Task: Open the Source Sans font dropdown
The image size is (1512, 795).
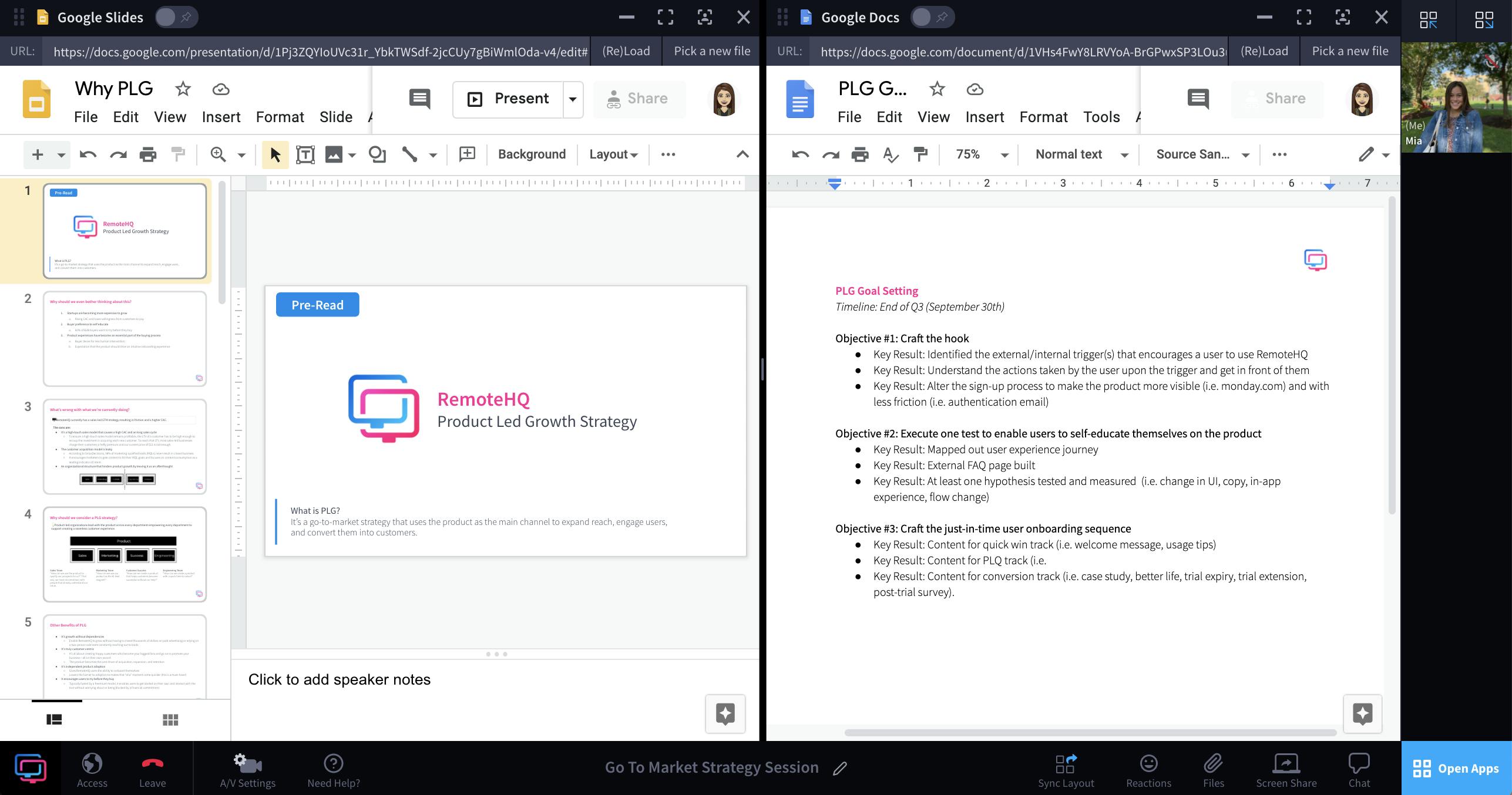Action: 1202,154
